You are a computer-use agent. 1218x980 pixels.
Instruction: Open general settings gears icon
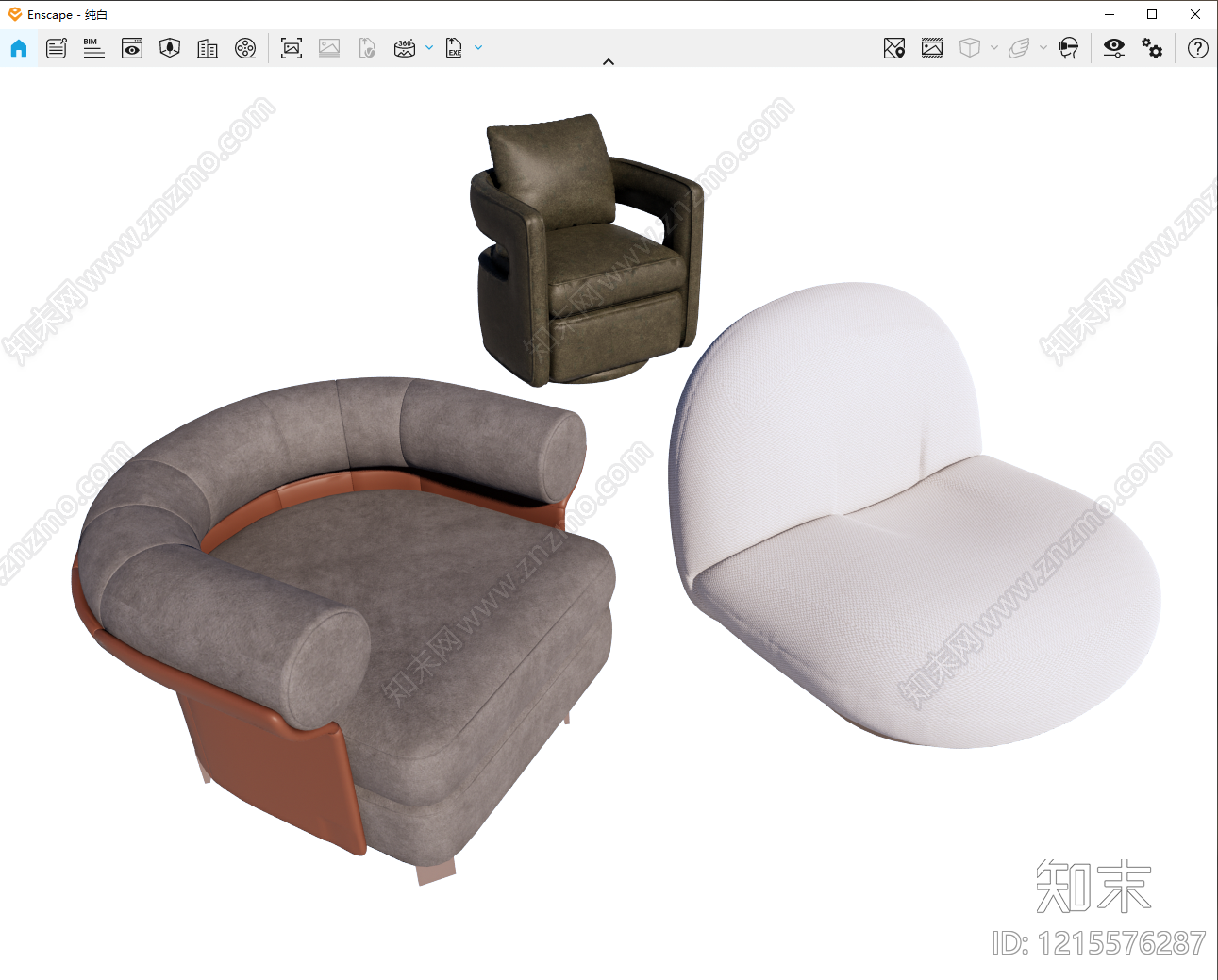coord(1152,48)
